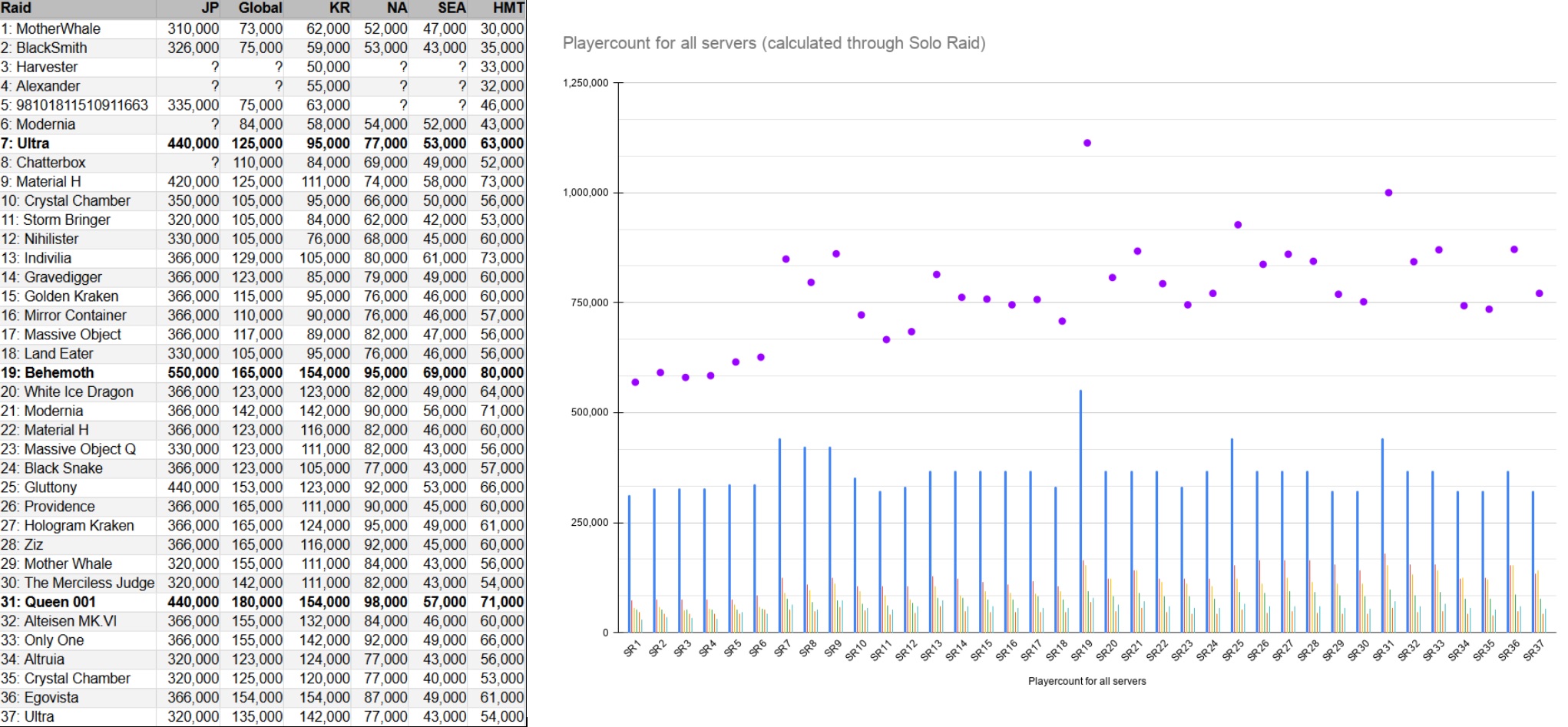Select the '34: Altruia' row label

(x=33, y=659)
